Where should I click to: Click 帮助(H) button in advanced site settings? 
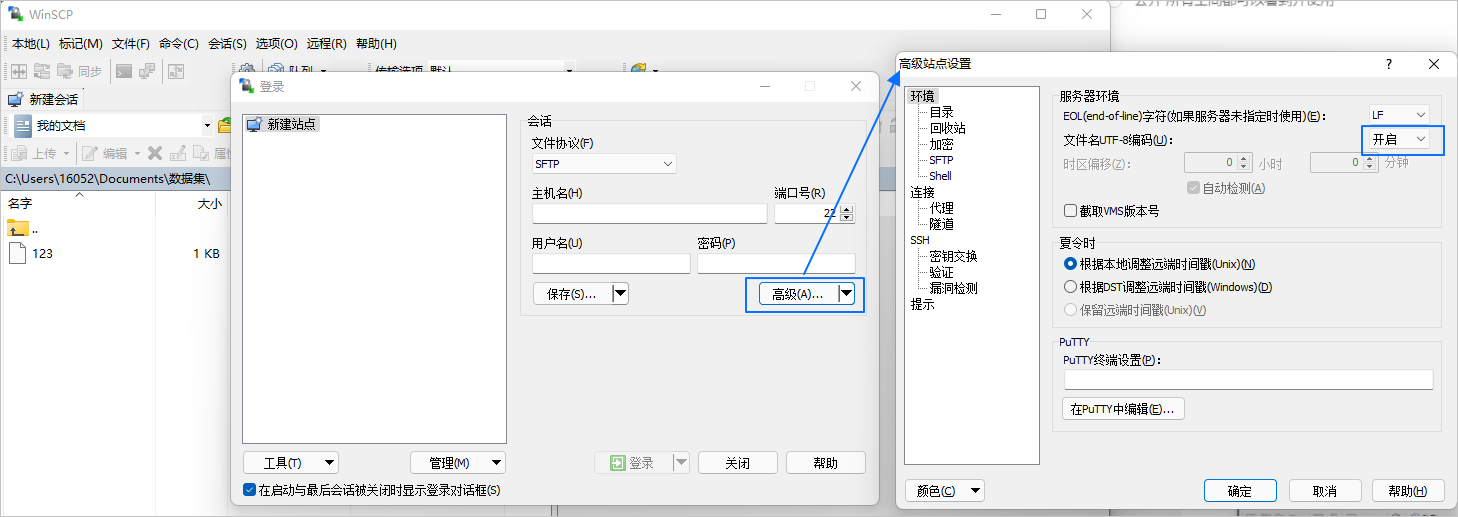point(1408,491)
